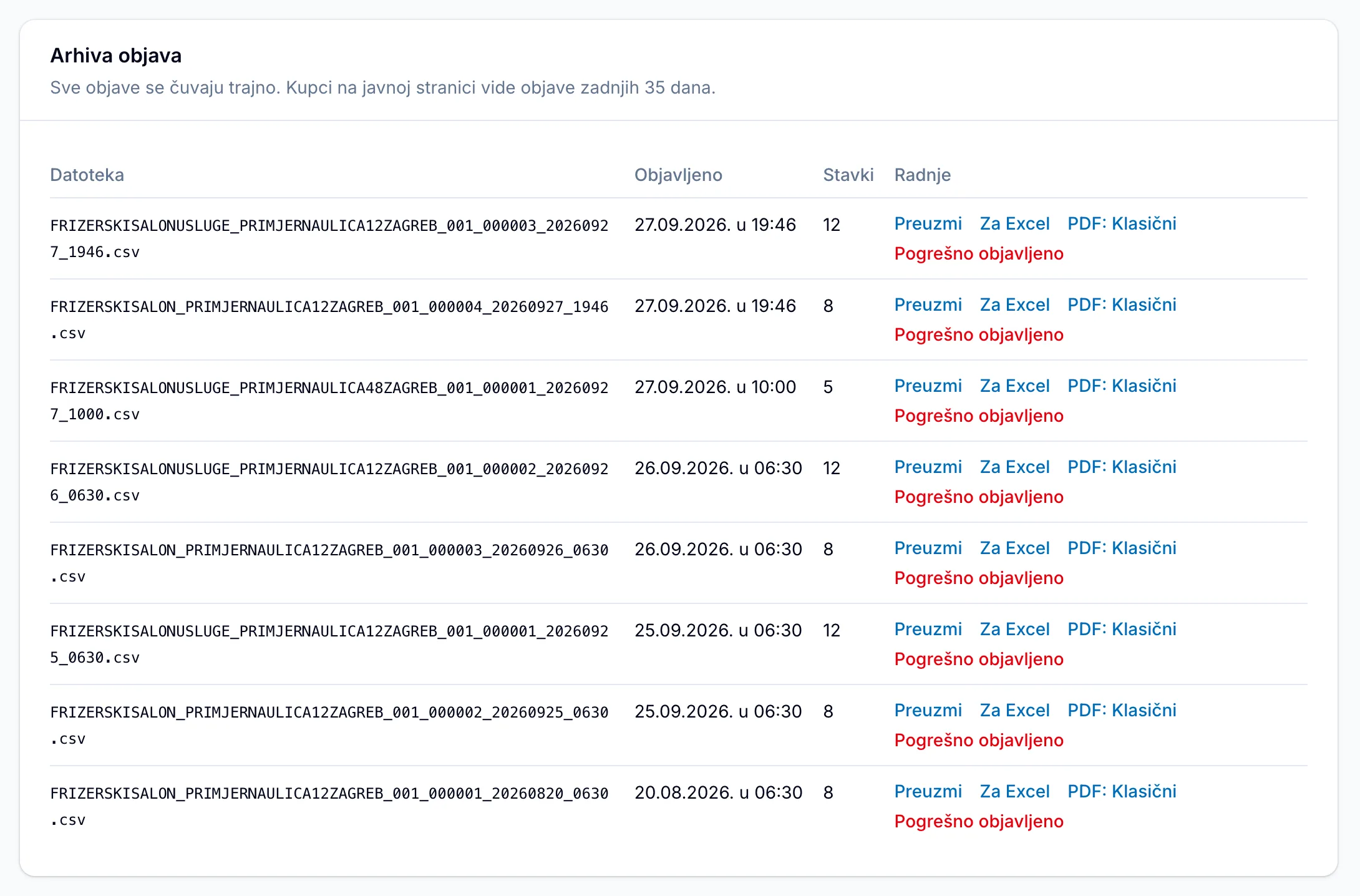This screenshot has width=1360, height=896.
Task: Open PDF: Klasični for FRIZERSKISALON 000002_20260925_0630
Action: pyautogui.click(x=1122, y=710)
